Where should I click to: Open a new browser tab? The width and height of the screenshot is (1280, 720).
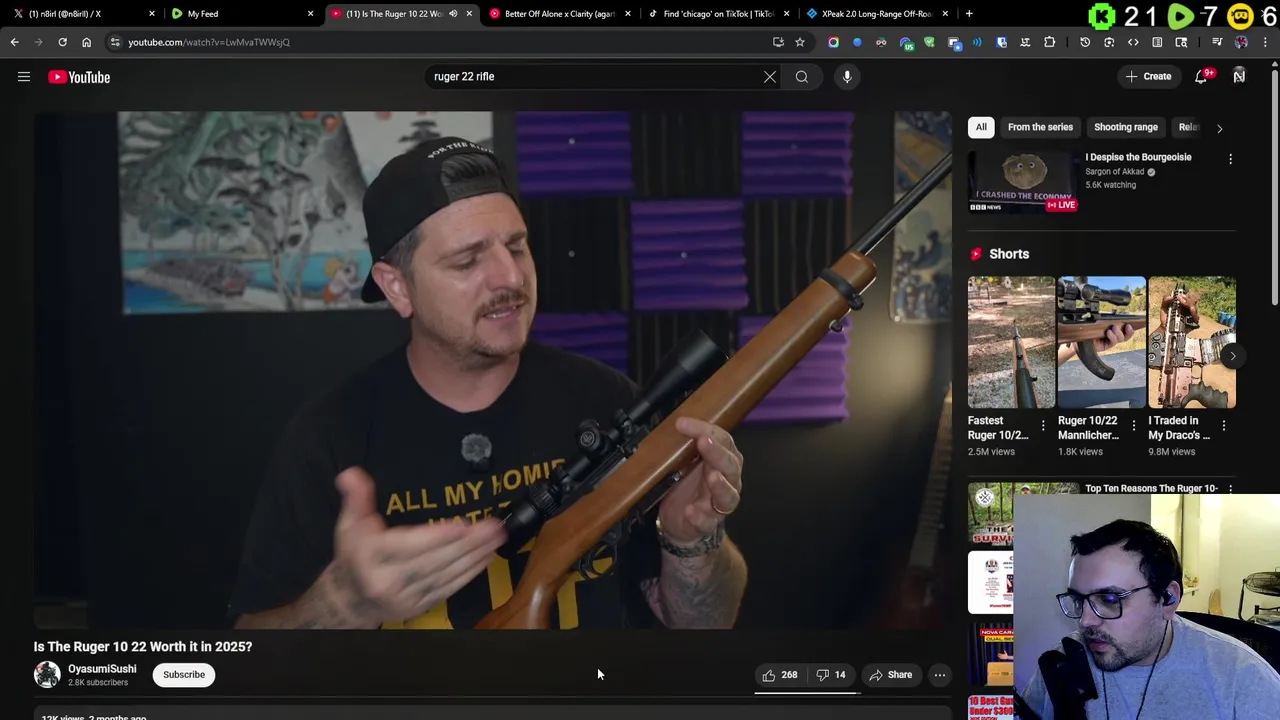(x=969, y=14)
